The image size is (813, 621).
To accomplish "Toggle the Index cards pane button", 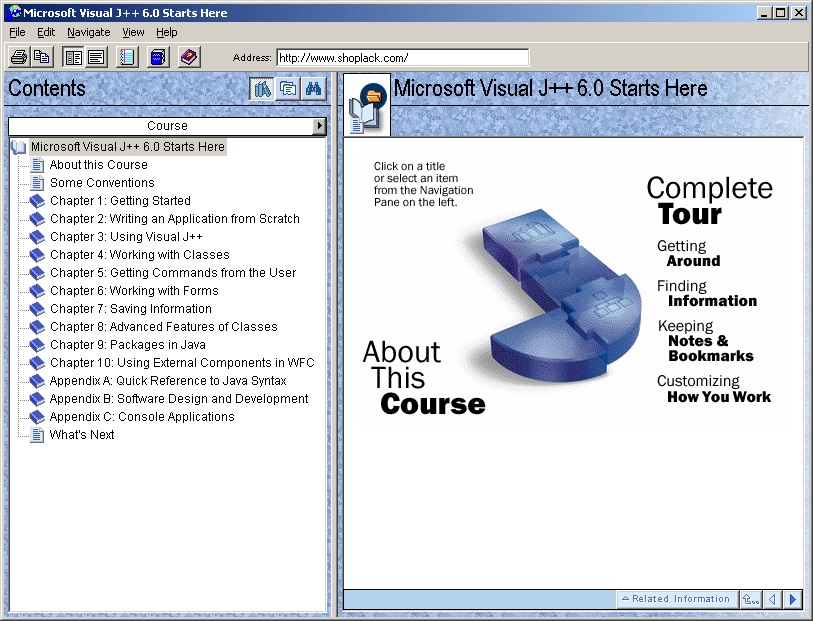I will point(288,89).
